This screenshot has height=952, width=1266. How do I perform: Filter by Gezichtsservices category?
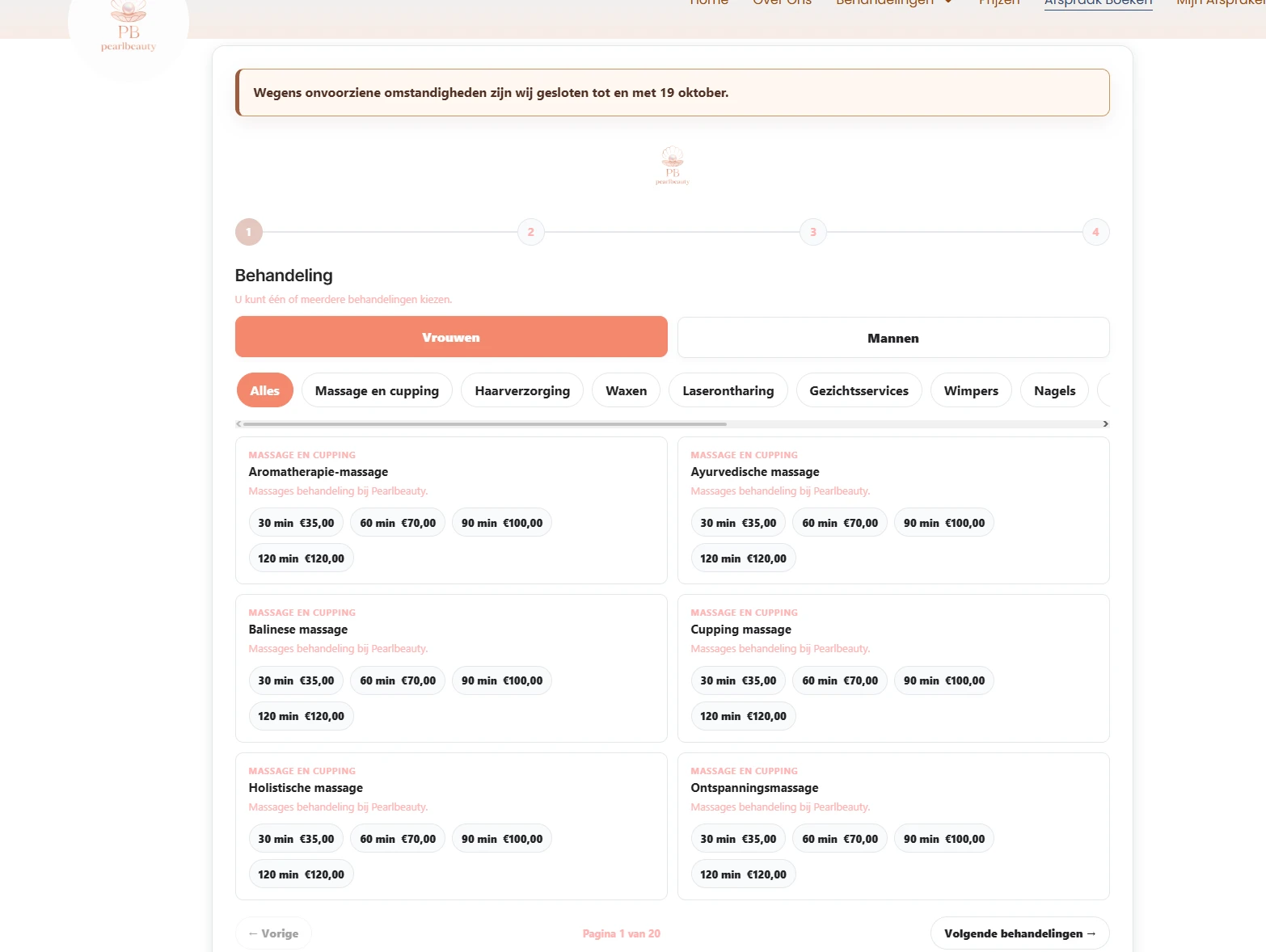tap(859, 390)
